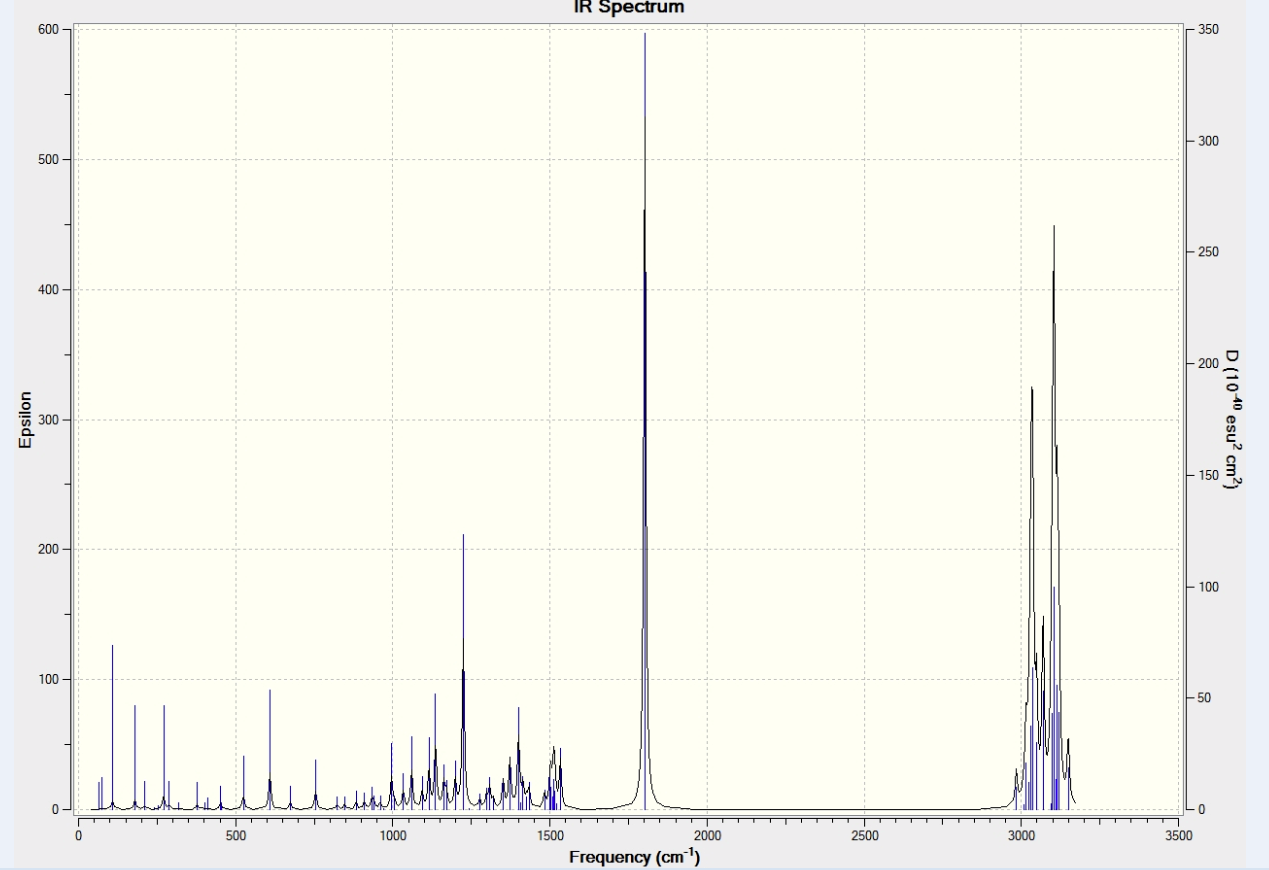Click the 600 tick on the Epsilon axis

[x=50, y=29]
